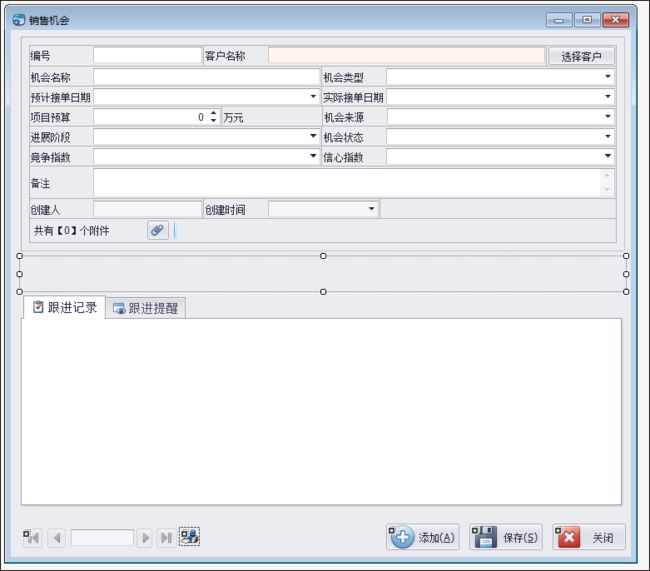Screen dimensions: 650x571
Task: Open the 机会状态 dropdown
Action: pyautogui.click(x=607, y=136)
